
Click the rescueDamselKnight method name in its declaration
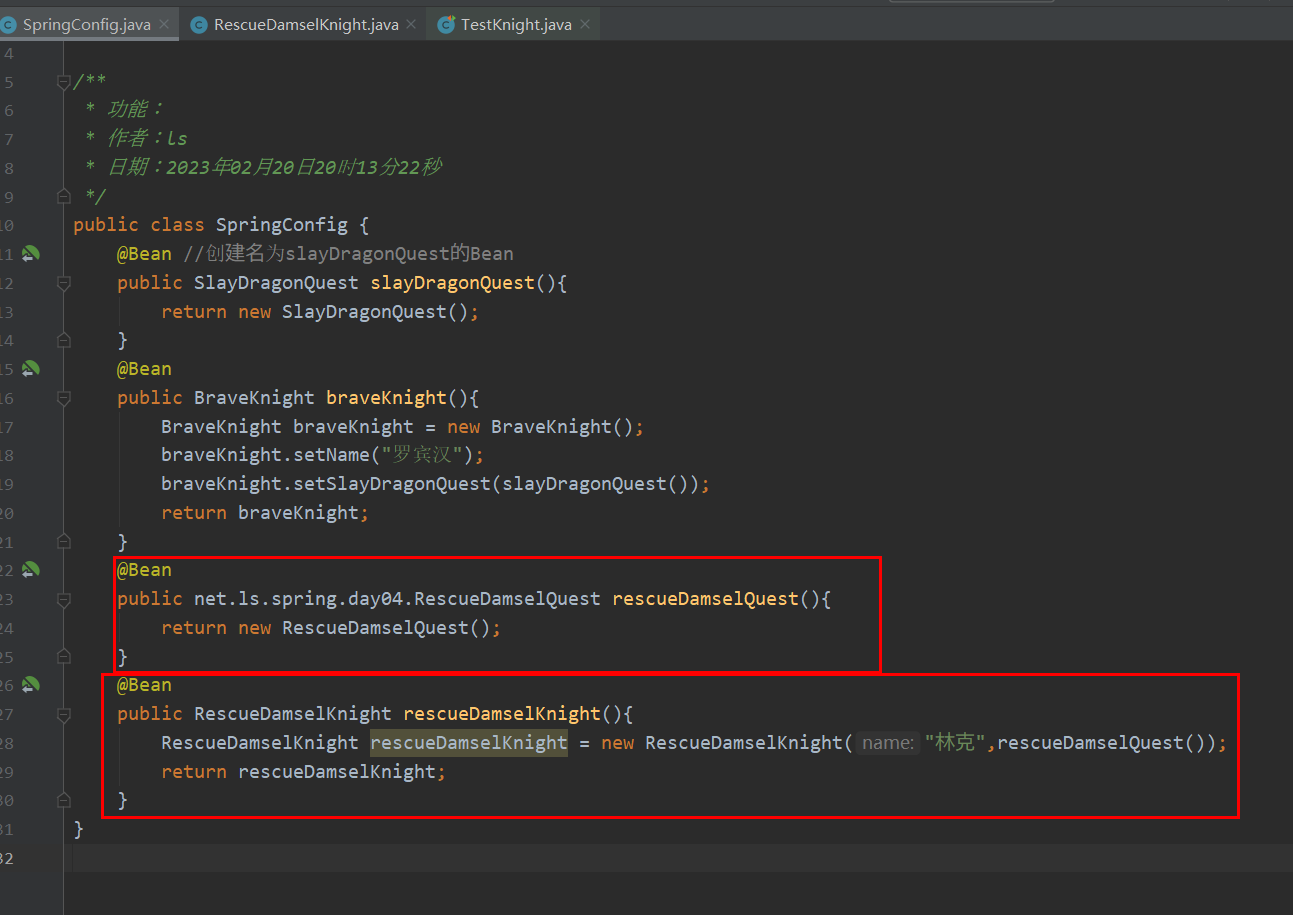[502, 714]
